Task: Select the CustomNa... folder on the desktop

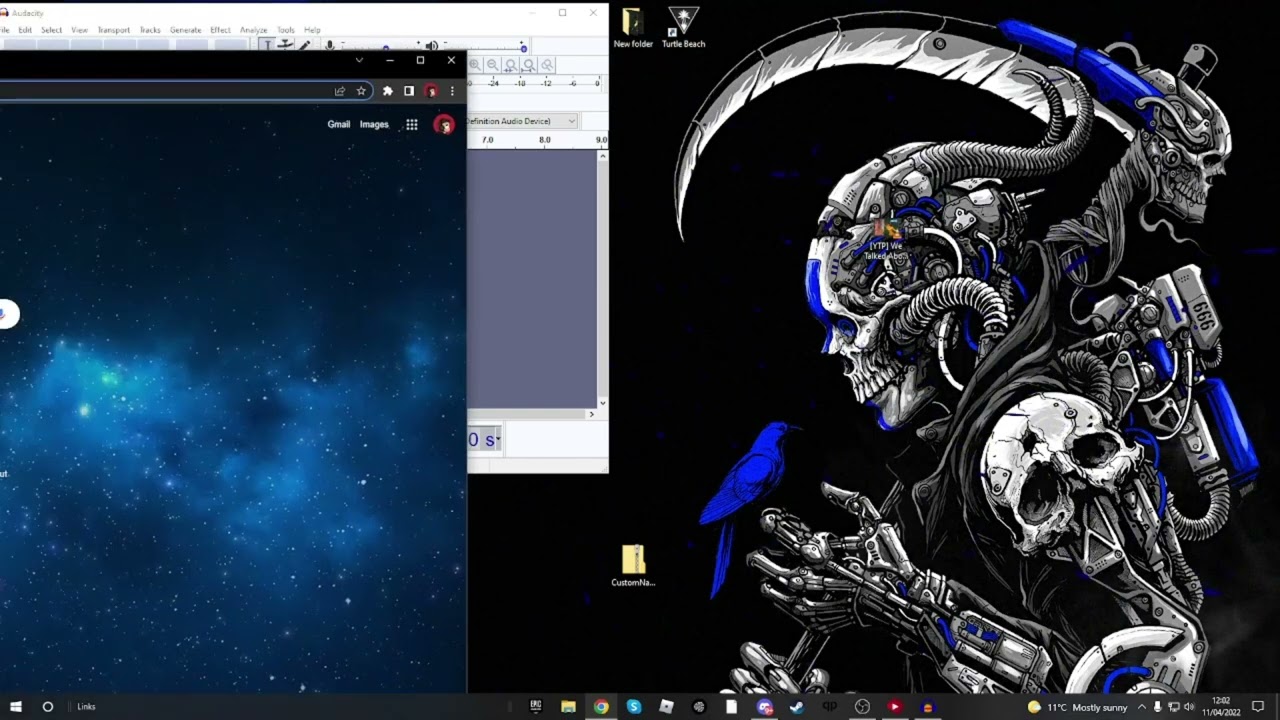Action: (633, 566)
